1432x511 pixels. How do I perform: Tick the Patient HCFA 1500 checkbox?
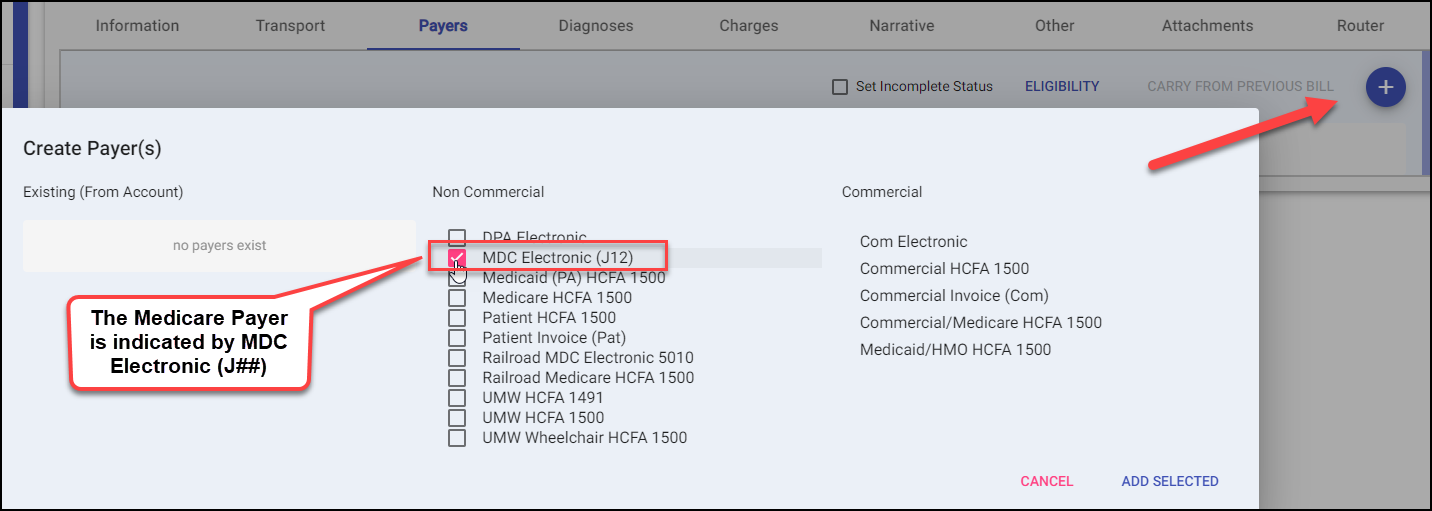pyautogui.click(x=457, y=318)
